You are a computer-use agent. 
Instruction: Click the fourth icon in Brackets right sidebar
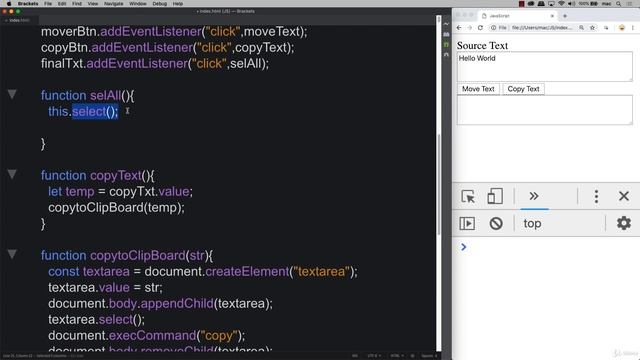coord(447,55)
